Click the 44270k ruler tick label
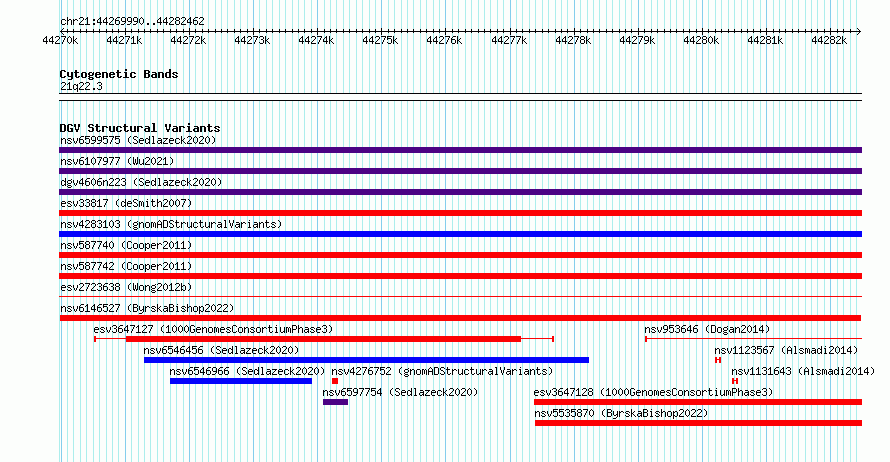The image size is (890, 462). pyautogui.click(x=60, y=40)
